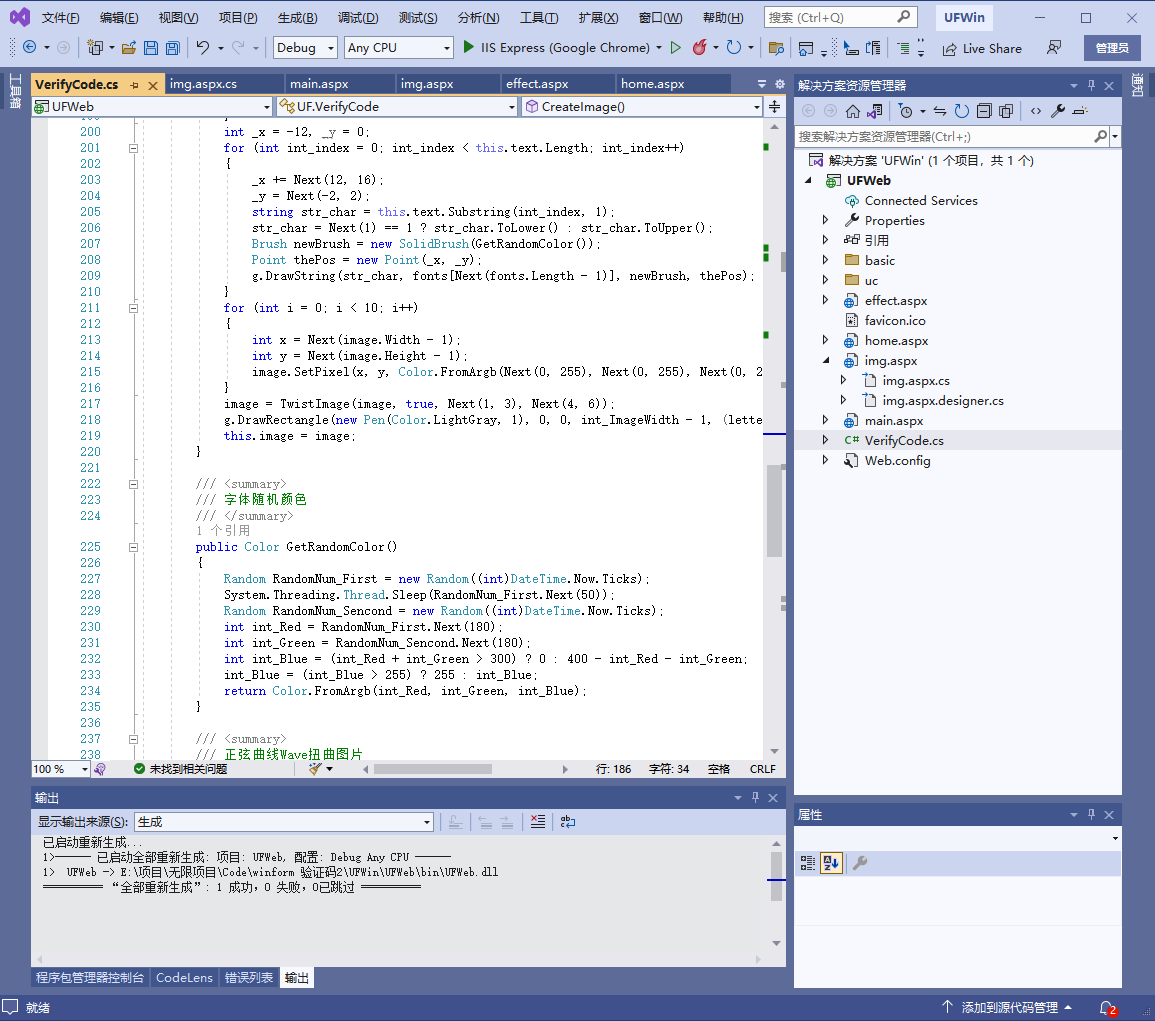
Task: Expand the VerifyCode.cs tree node
Action: coord(825,441)
